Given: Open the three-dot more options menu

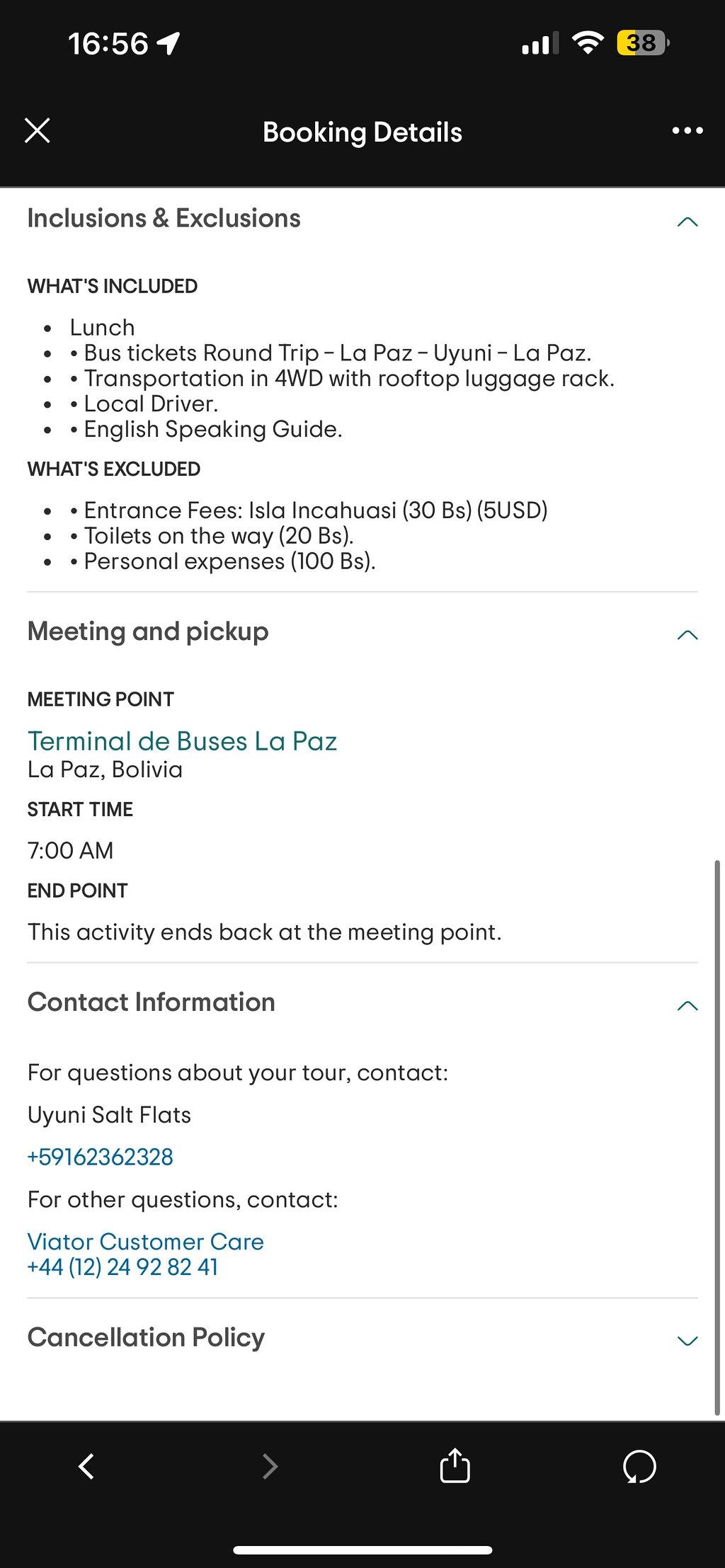Looking at the screenshot, I should (687, 131).
